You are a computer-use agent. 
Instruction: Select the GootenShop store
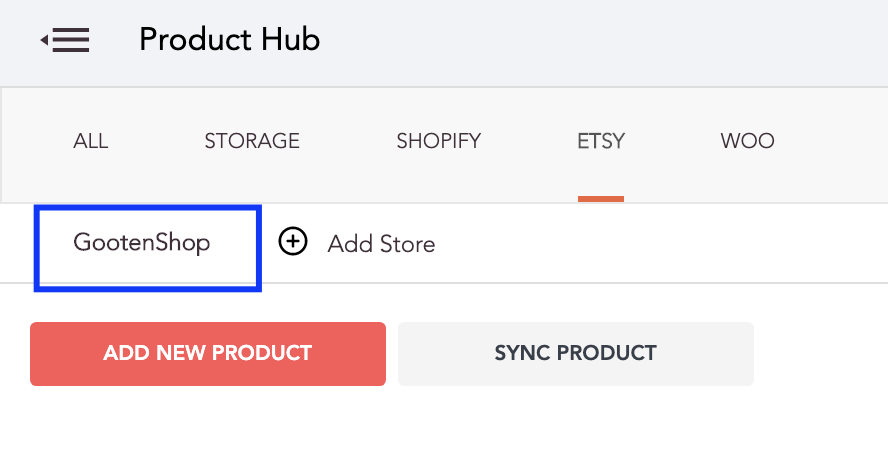click(148, 248)
